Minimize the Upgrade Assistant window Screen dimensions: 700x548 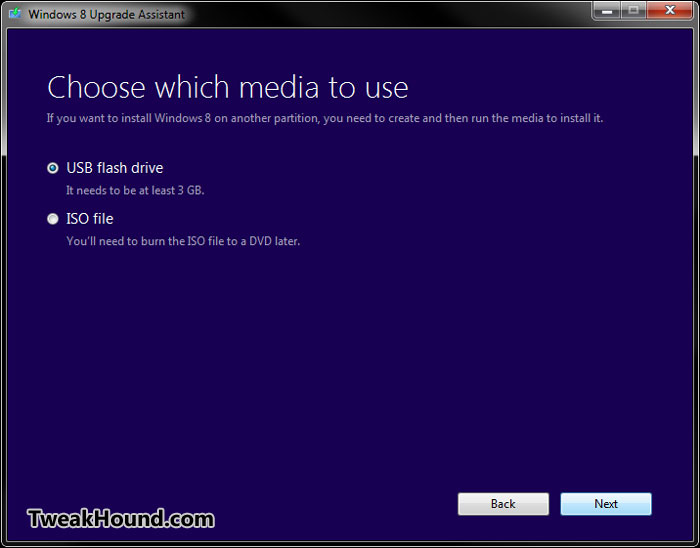(607, 11)
